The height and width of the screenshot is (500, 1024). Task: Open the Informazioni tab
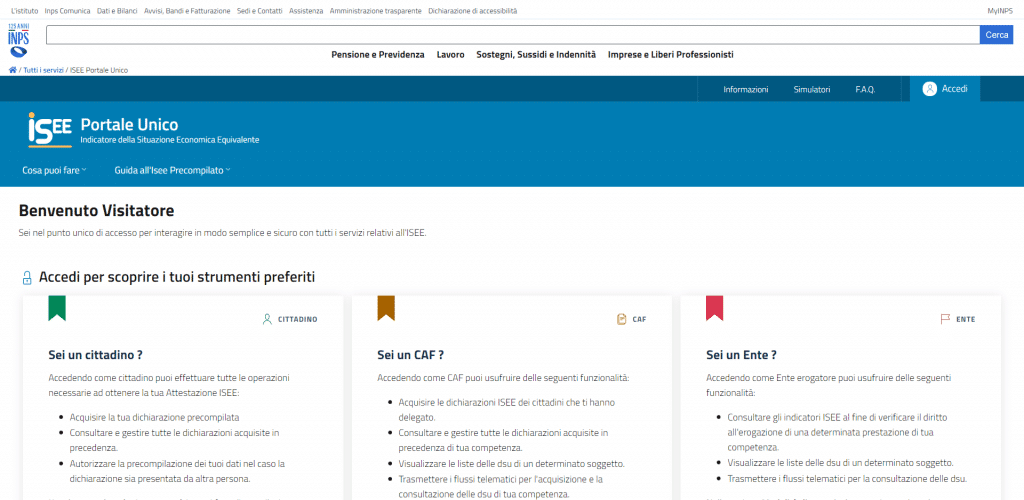click(746, 89)
